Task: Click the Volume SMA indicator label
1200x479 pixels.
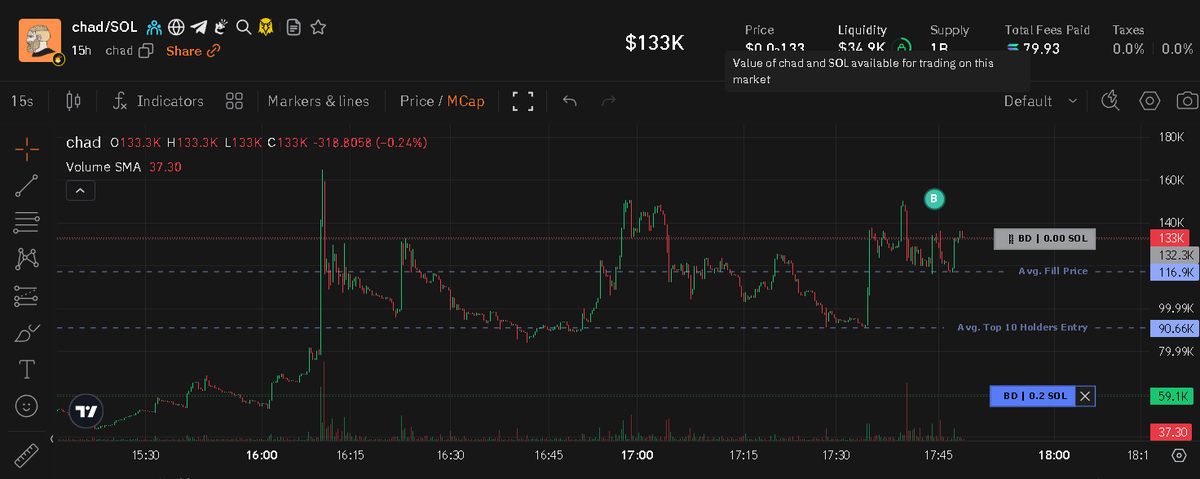Action: click(106, 167)
